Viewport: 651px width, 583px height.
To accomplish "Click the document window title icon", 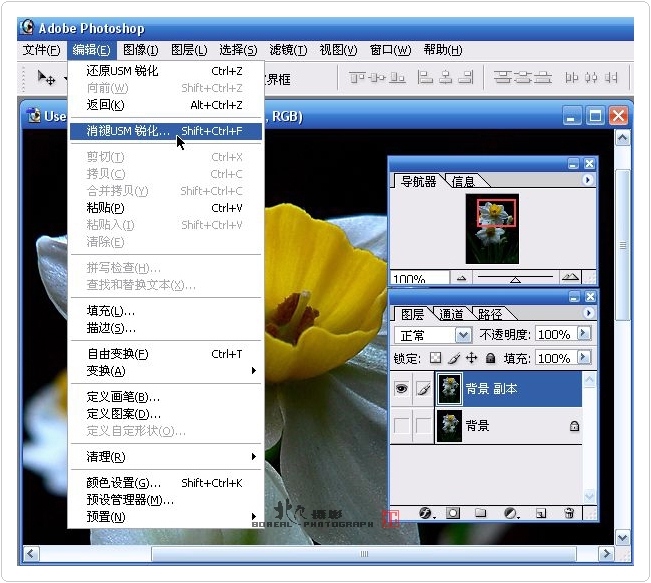I will pos(34,115).
